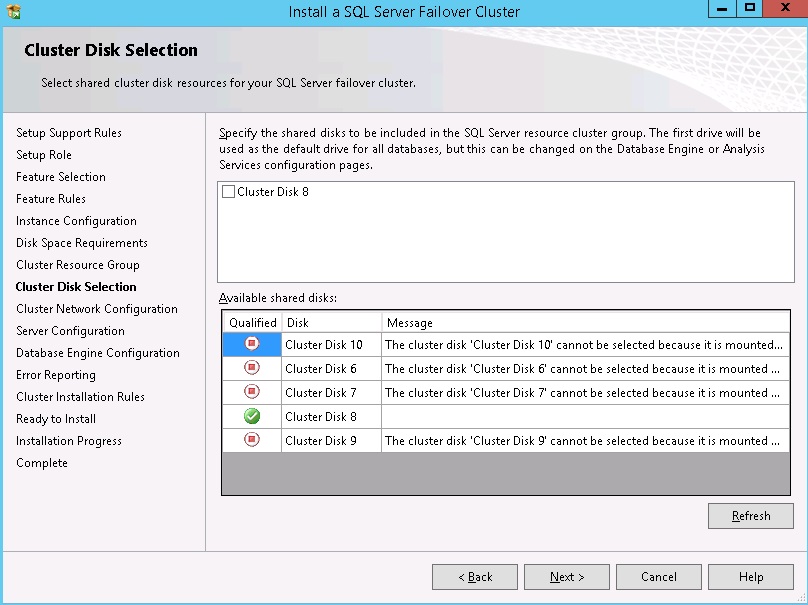Click the red not-qualified icon for Cluster Disk 9
Screen dimensions: 808x605
pyautogui.click(x=252, y=440)
